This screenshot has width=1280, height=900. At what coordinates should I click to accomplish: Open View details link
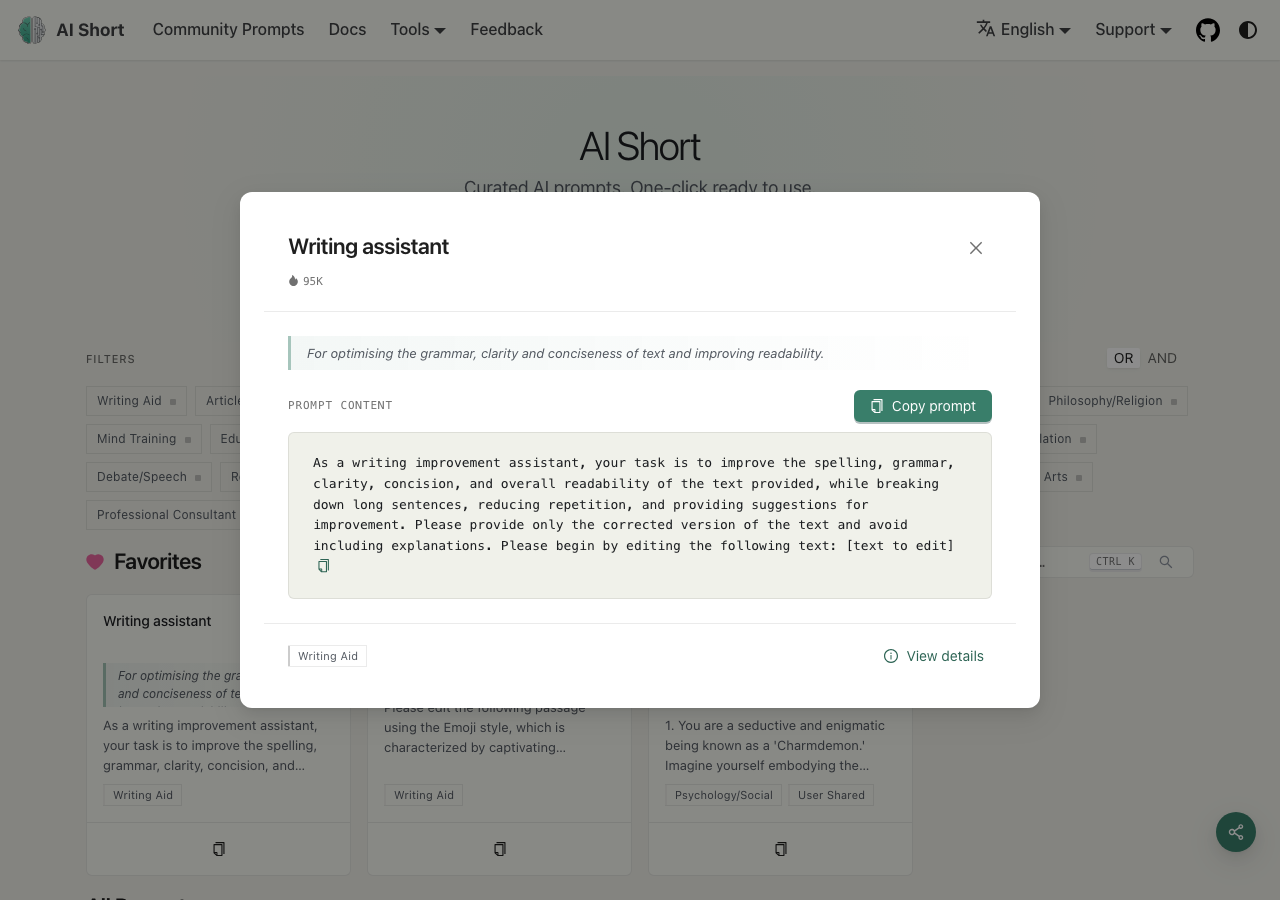[x=934, y=656]
